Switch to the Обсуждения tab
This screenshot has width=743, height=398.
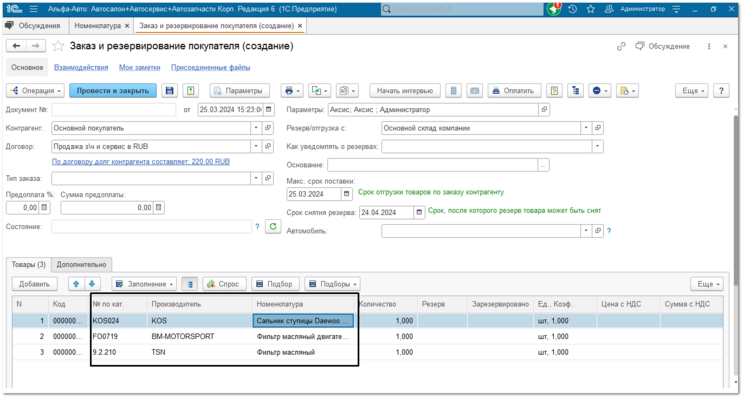pos(33,26)
